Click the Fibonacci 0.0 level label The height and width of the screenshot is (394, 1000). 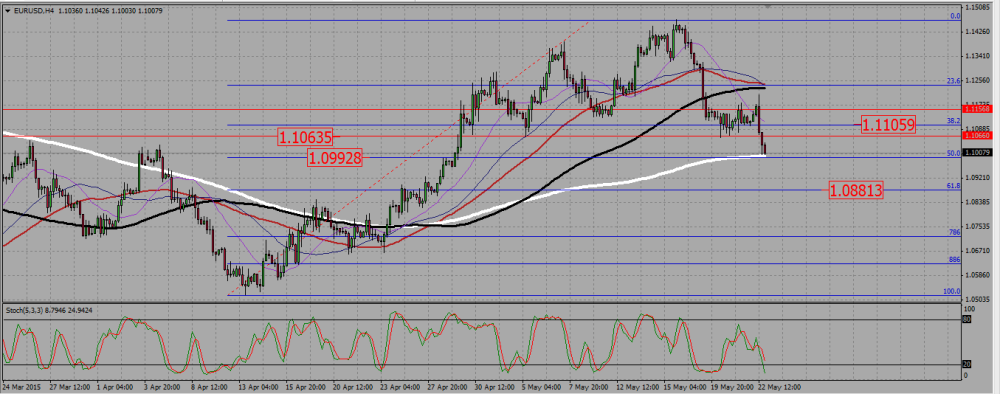(x=955, y=16)
